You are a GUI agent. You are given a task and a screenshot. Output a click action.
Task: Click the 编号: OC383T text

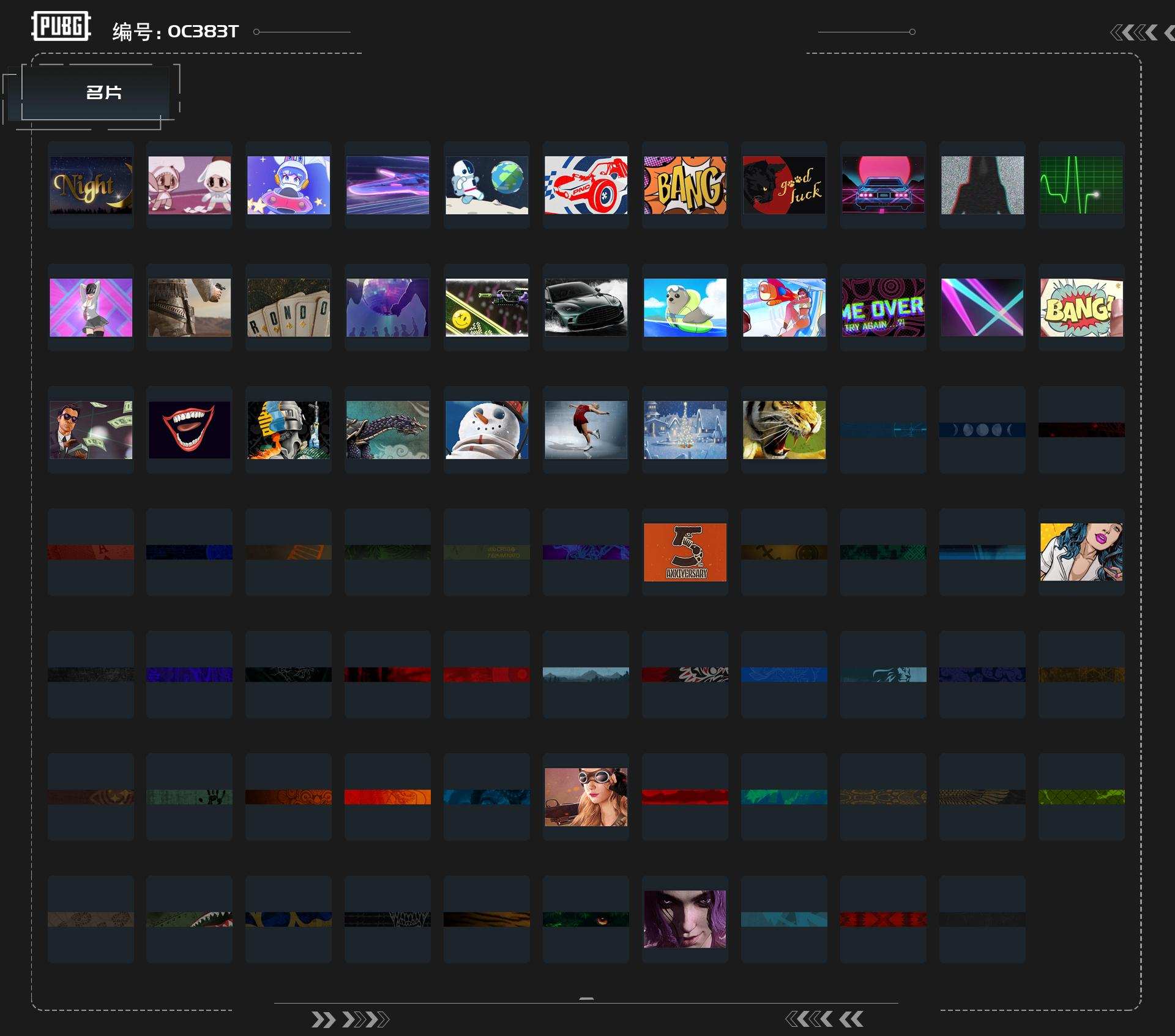(x=175, y=31)
